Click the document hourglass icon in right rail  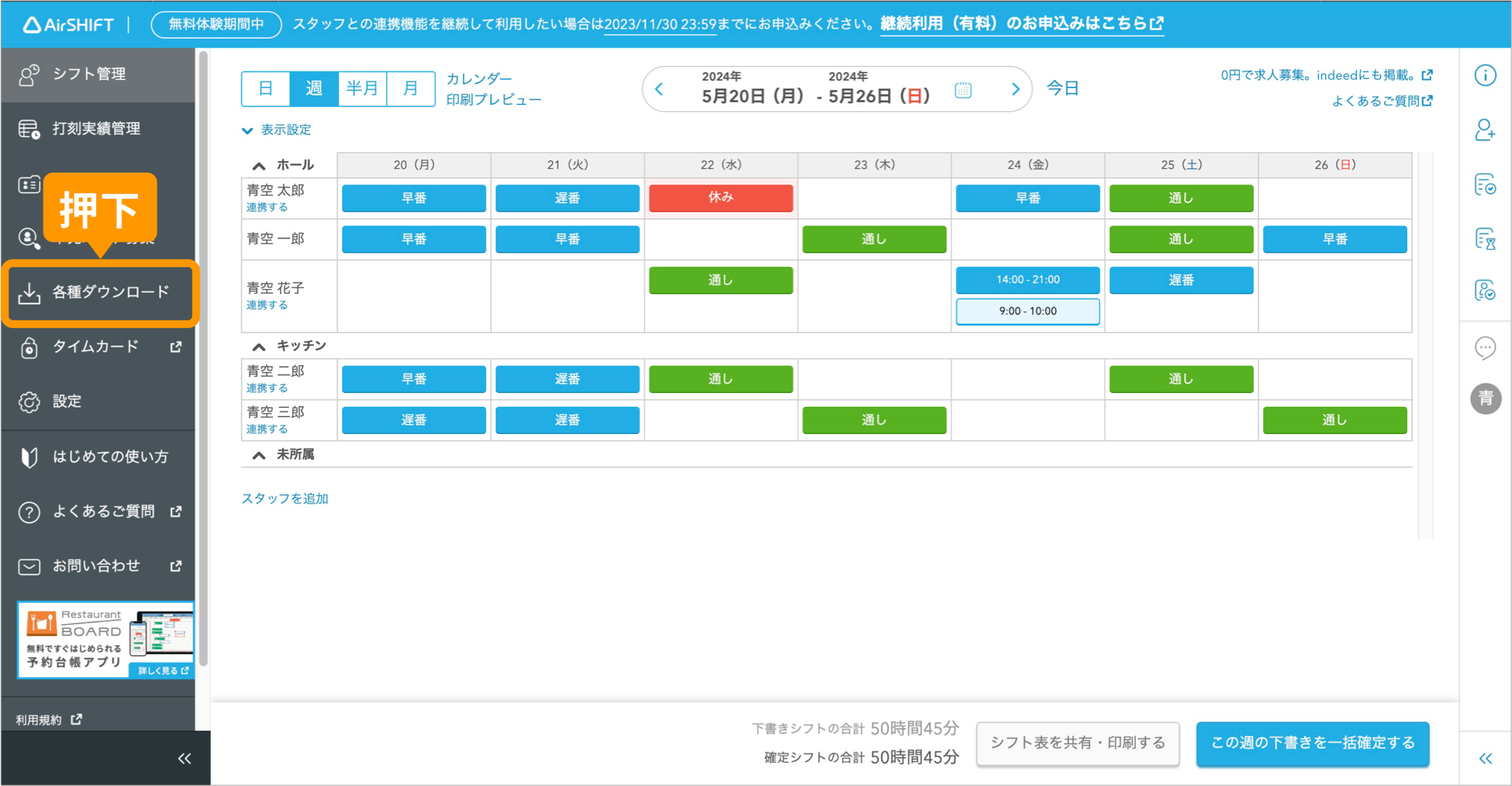coord(1485,239)
